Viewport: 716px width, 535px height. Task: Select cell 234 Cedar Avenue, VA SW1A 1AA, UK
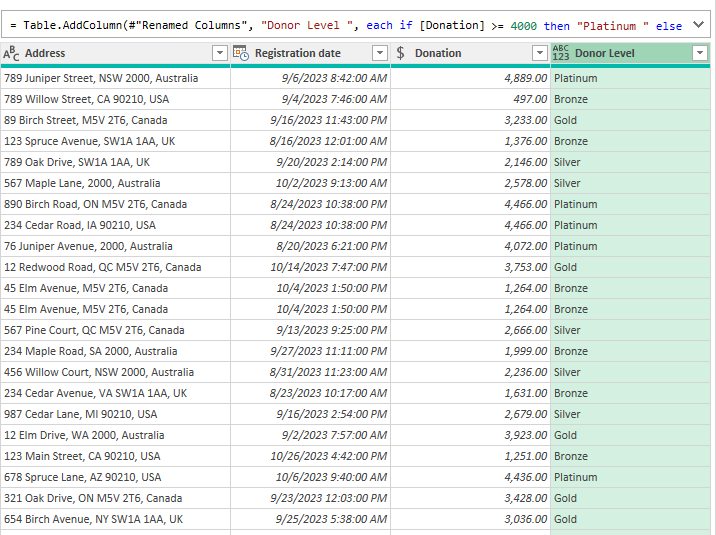(x=116, y=393)
